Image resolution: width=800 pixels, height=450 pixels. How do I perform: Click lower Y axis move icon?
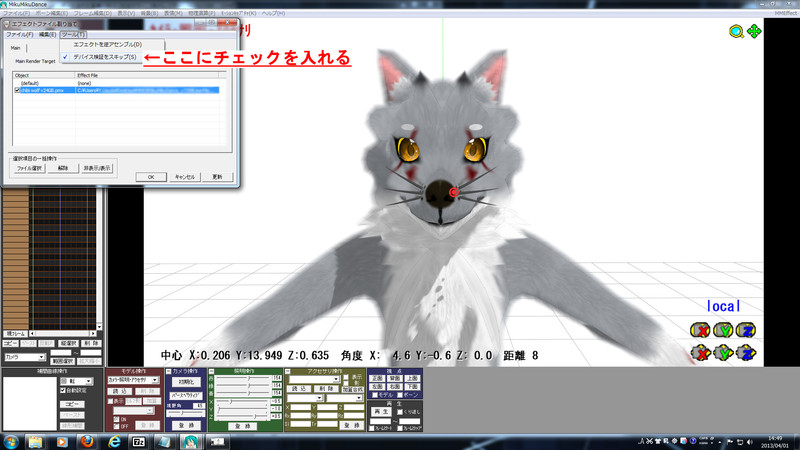click(723, 353)
